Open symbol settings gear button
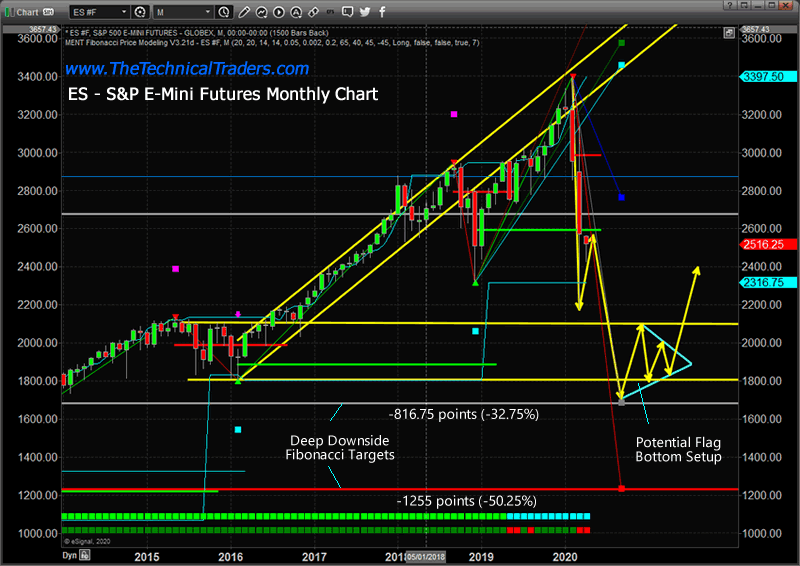Screen dimensions: 800x566 click(140, 12)
